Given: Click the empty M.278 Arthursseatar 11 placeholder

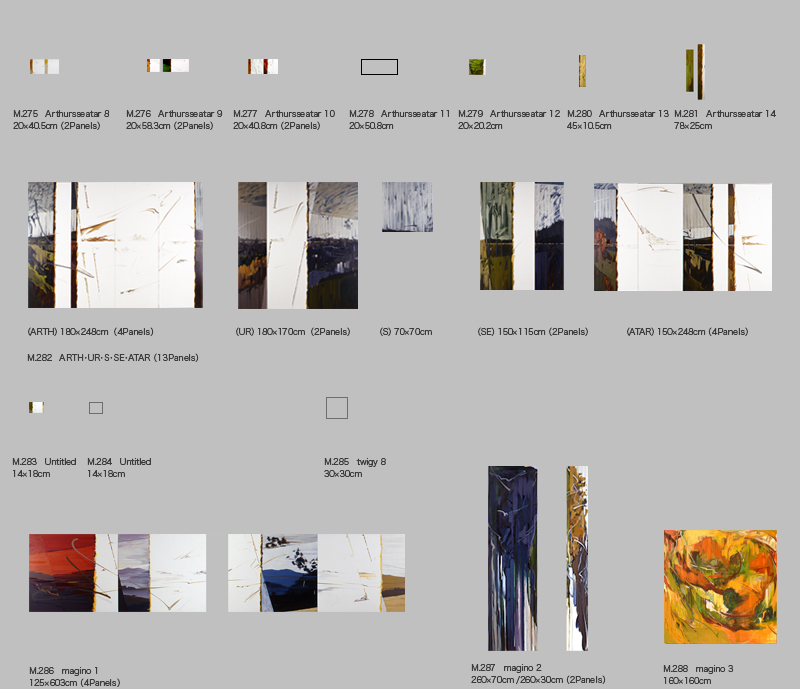Looking at the screenshot, I should 379,67.
